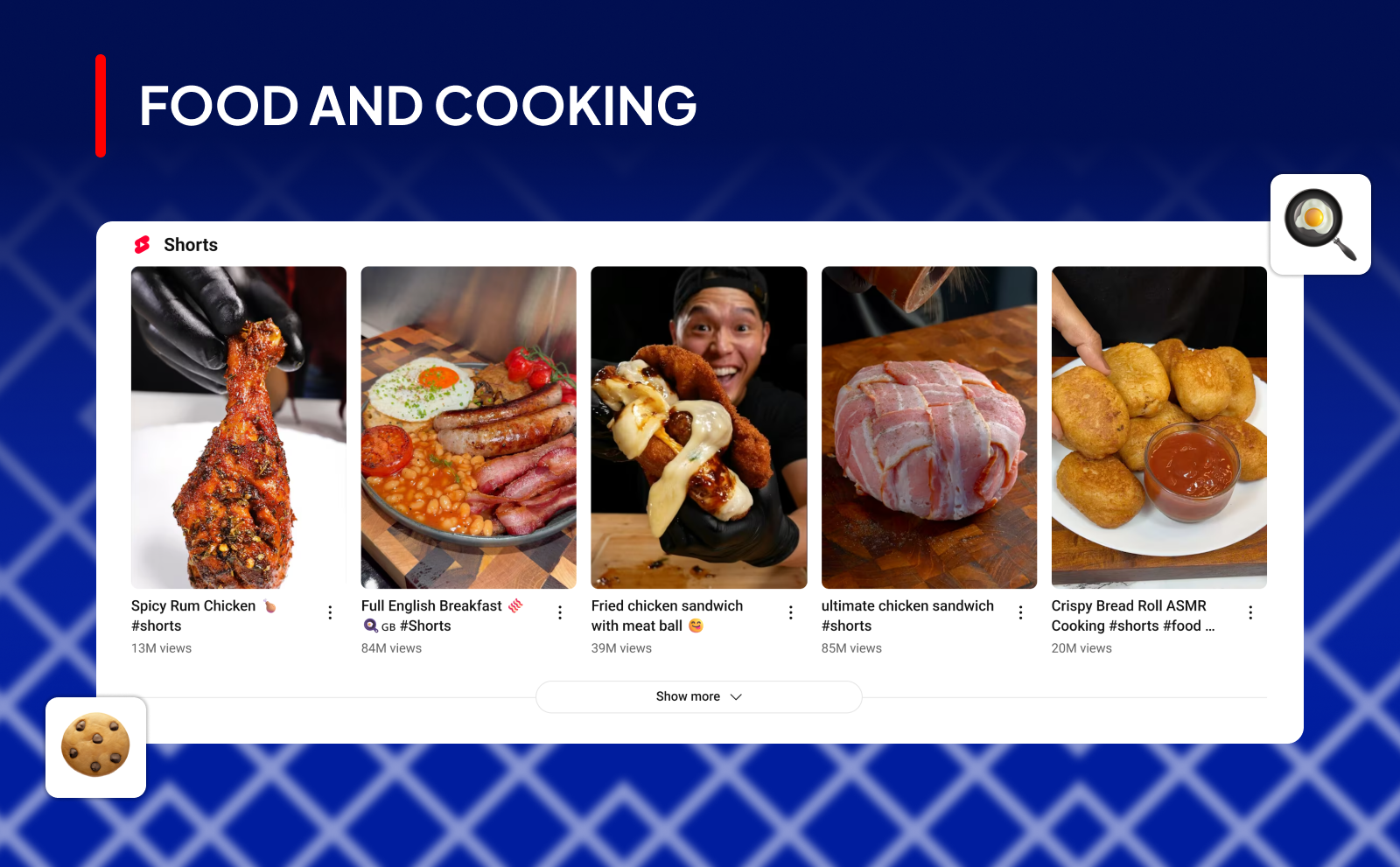Open options menu for Crispy Bread Roll
Viewport: 1400px width, 867px height.
click(1250, 612)
